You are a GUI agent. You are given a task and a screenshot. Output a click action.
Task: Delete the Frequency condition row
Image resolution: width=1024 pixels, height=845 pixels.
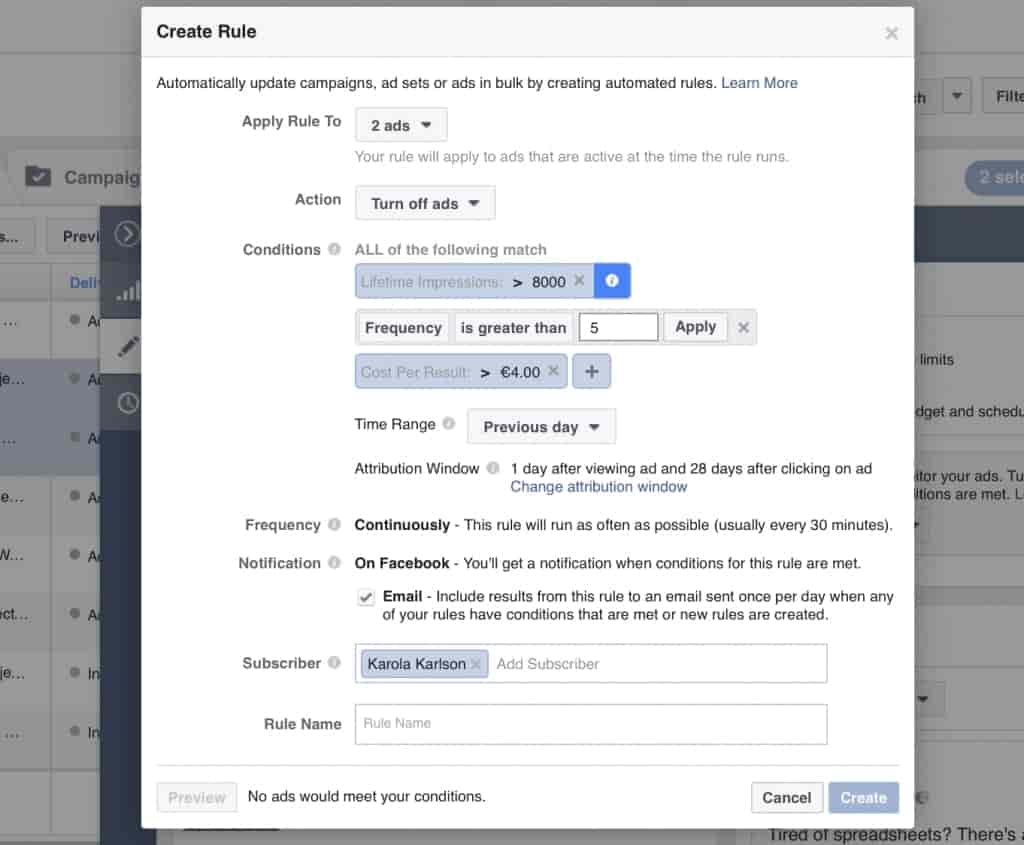click(743, 327)
